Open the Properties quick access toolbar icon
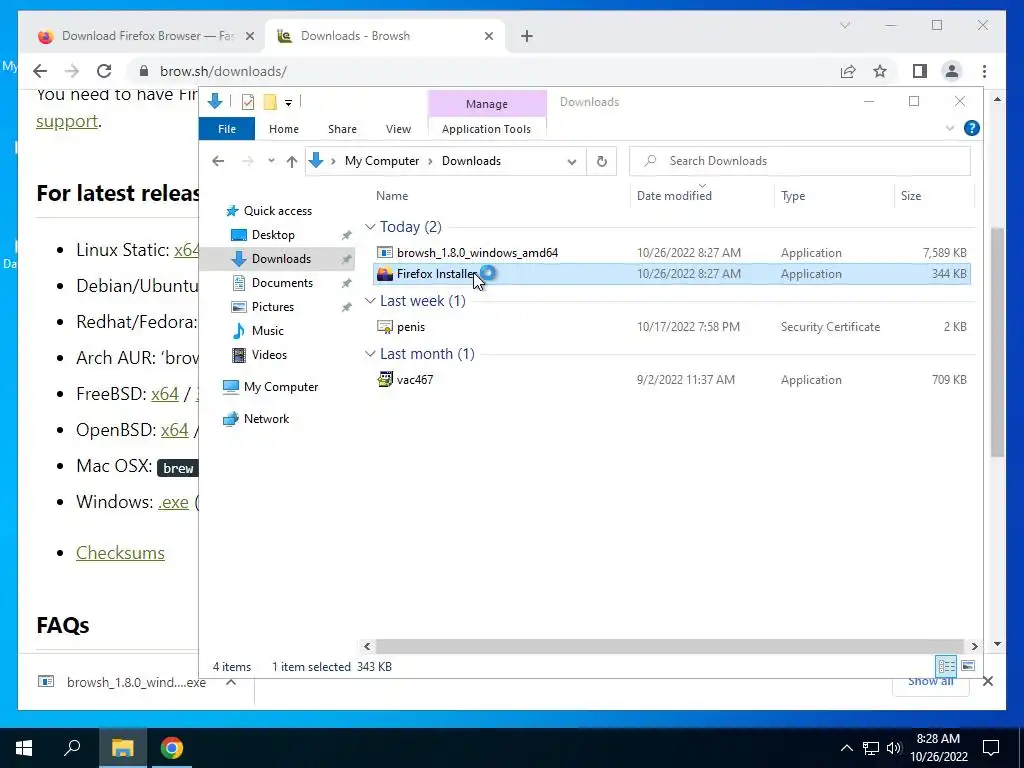This screenshot has height=768, width=1024. pyautogui.click(x=248, y=102)
